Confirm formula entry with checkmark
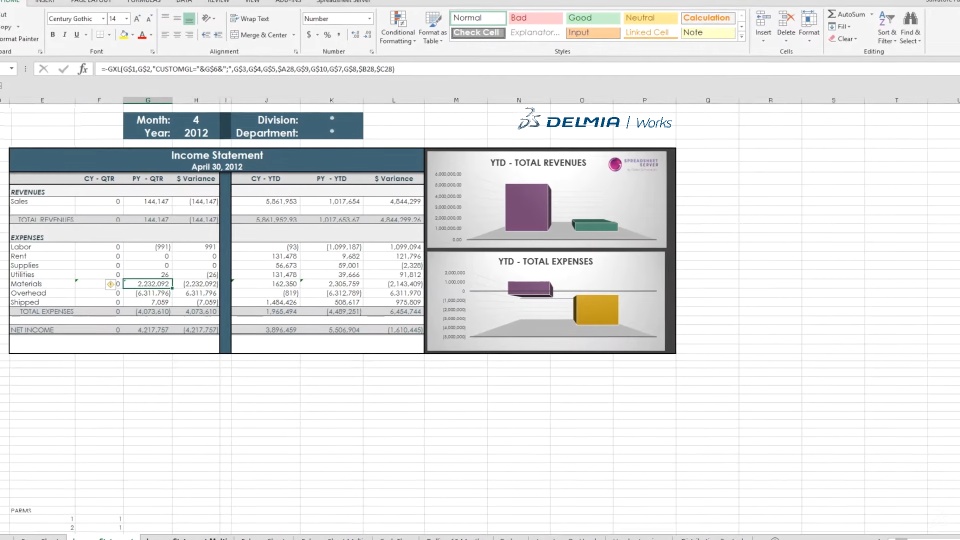 pyautogui.click(x=63, y=69)
